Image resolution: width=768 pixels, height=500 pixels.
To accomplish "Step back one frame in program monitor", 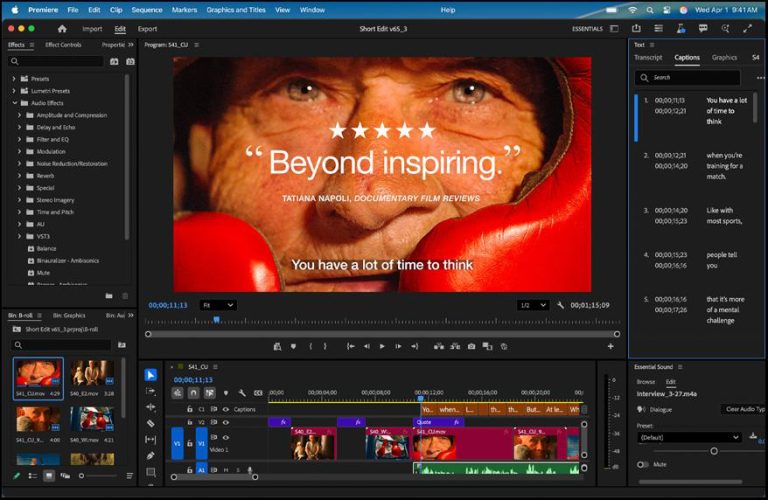I will 366,347.
